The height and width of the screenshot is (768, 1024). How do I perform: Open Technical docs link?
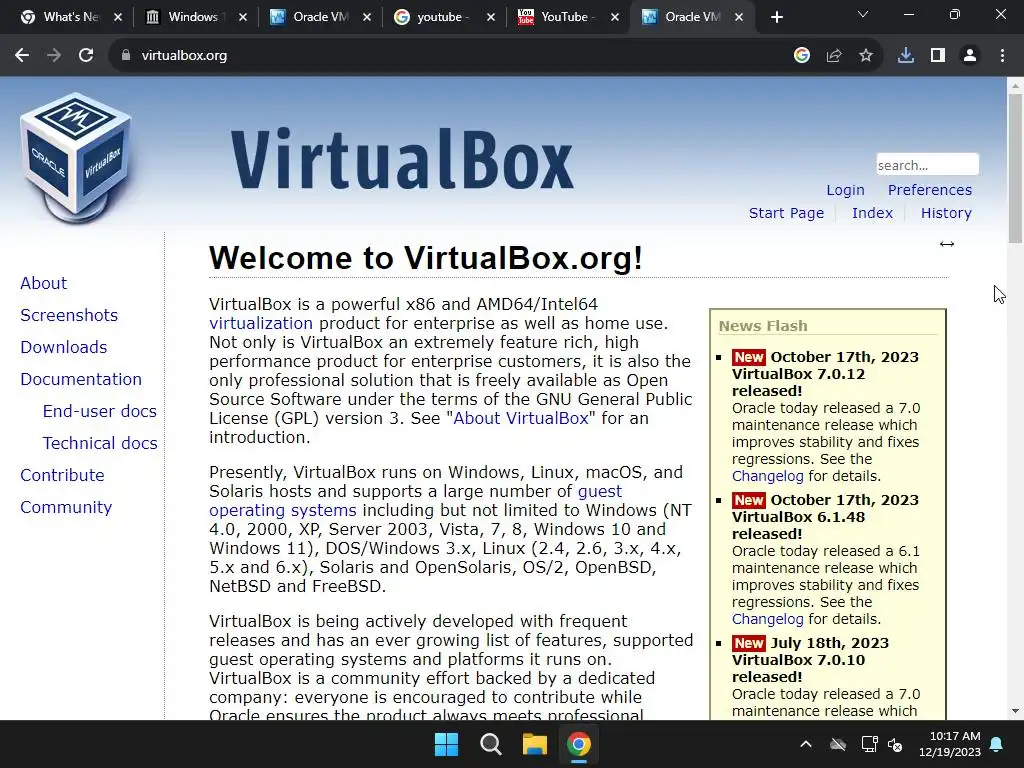[100, 443]
